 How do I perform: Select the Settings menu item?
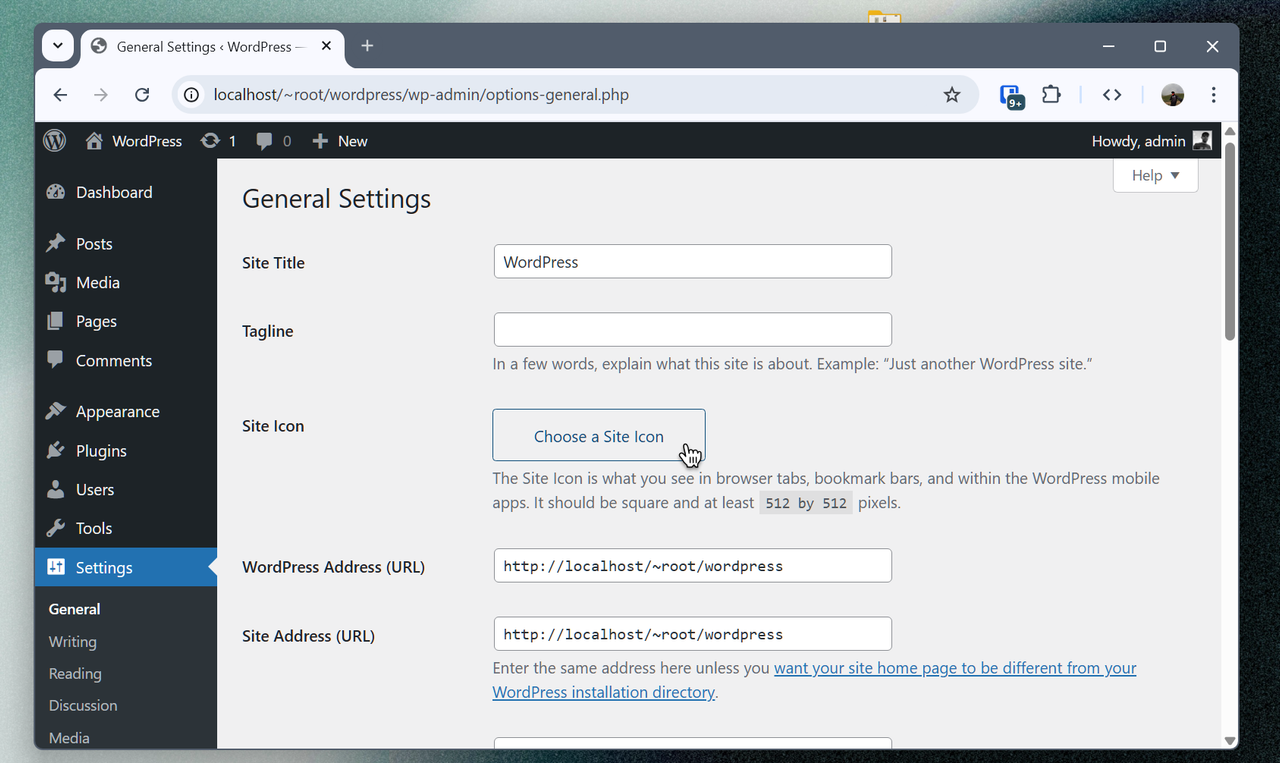pos(126,567)
